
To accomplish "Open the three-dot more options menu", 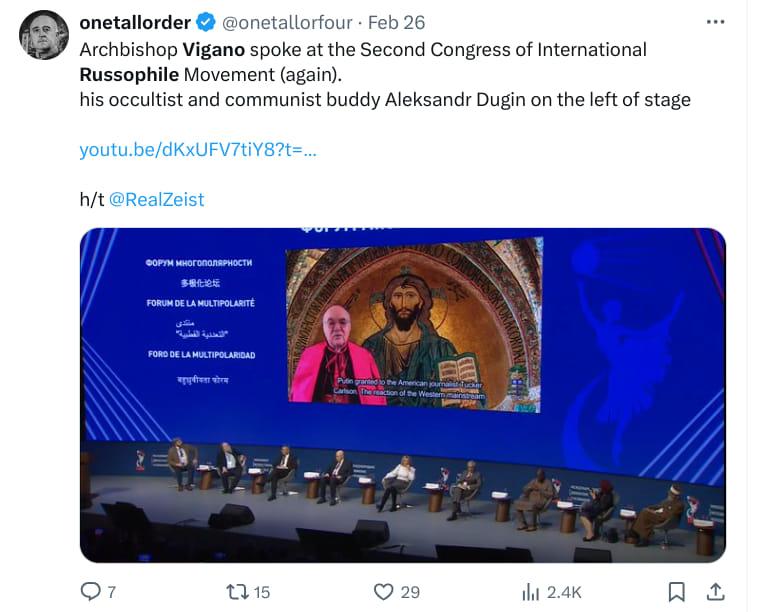I will (715, 22).
